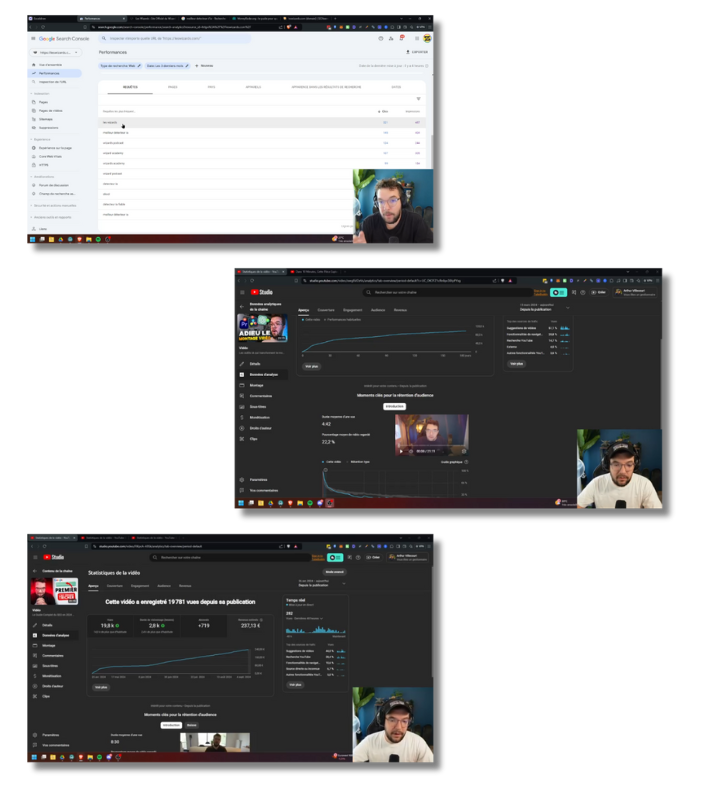The image size is (706, 792).
Task: Switch to the PAGES tab in Search Console
Action: coord(172,87)
